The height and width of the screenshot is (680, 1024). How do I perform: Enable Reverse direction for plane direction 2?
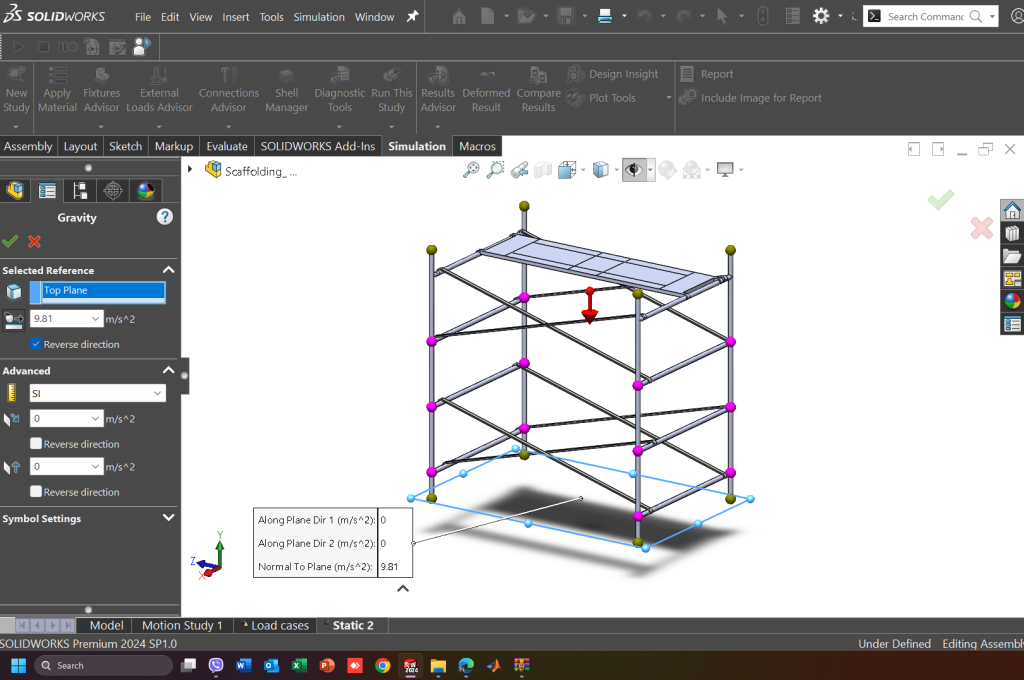(x=37, y=492)
